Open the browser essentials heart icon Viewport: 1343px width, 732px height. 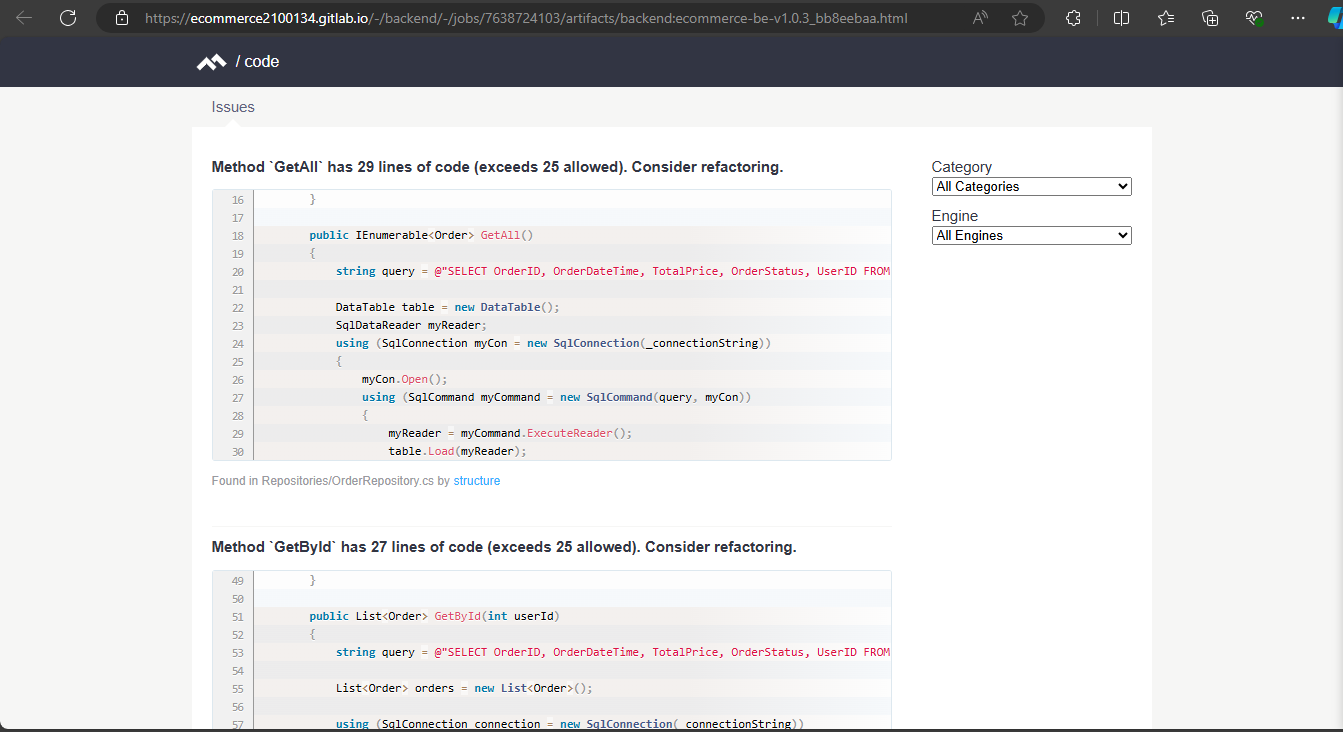coord(1255,18)
